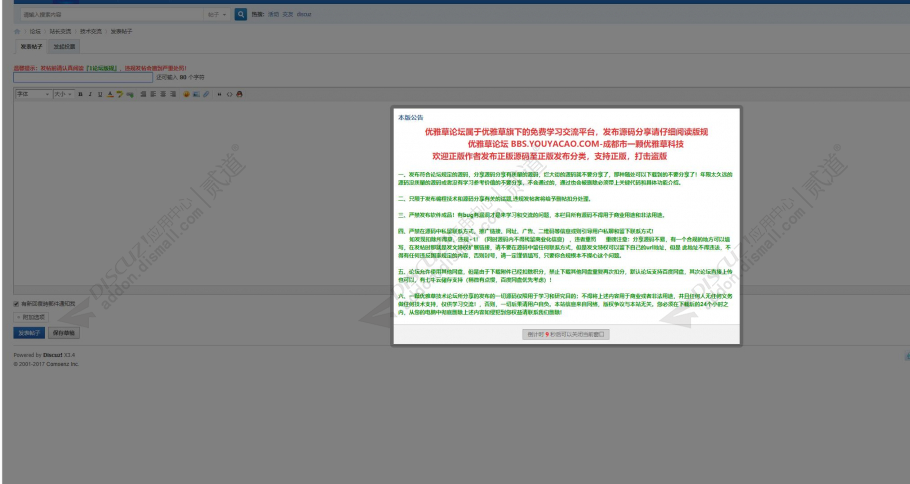910x484 pixels.
Task: Open the font color picker
Action: point(110,94)
